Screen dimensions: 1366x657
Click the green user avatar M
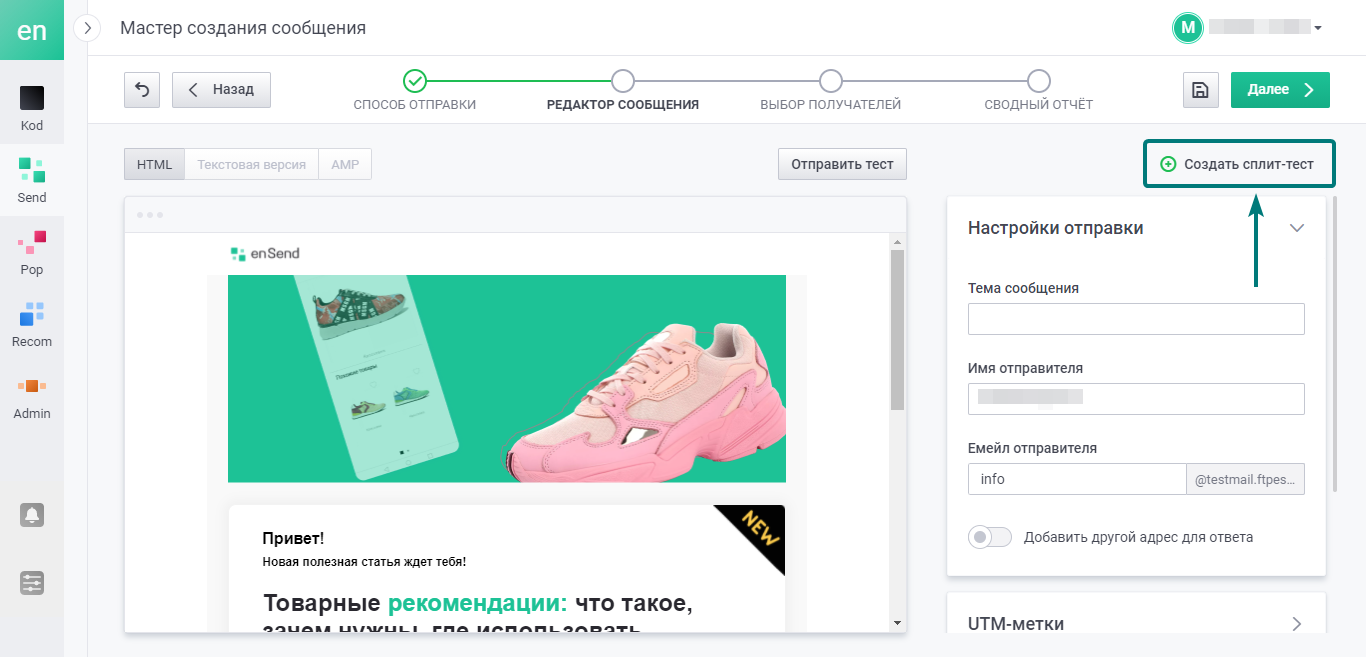pyautogui.click(x=1187, y=28)
